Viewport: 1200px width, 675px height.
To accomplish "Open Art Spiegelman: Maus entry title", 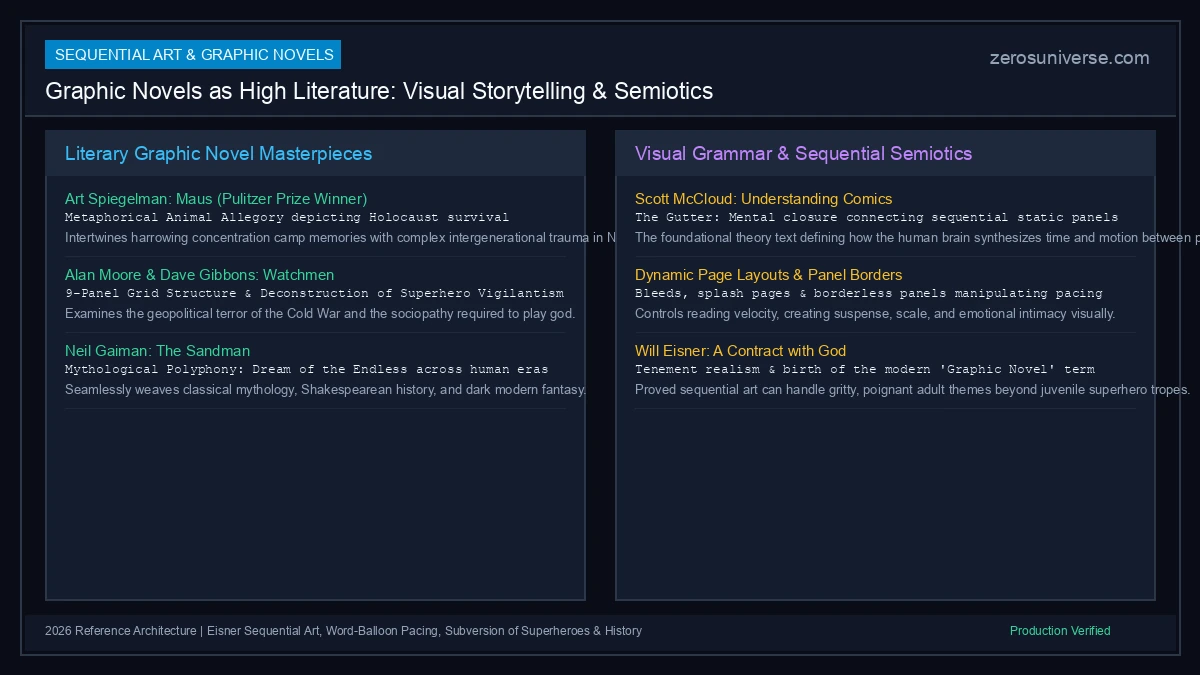I will pyautogui.click(x=216, y=199).
